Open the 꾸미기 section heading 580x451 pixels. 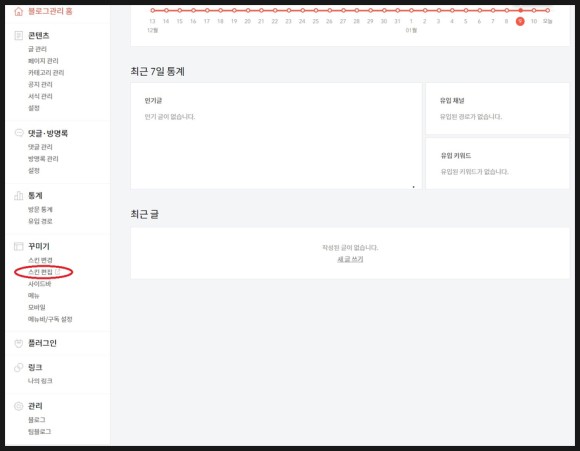click(x=39, y=246)
